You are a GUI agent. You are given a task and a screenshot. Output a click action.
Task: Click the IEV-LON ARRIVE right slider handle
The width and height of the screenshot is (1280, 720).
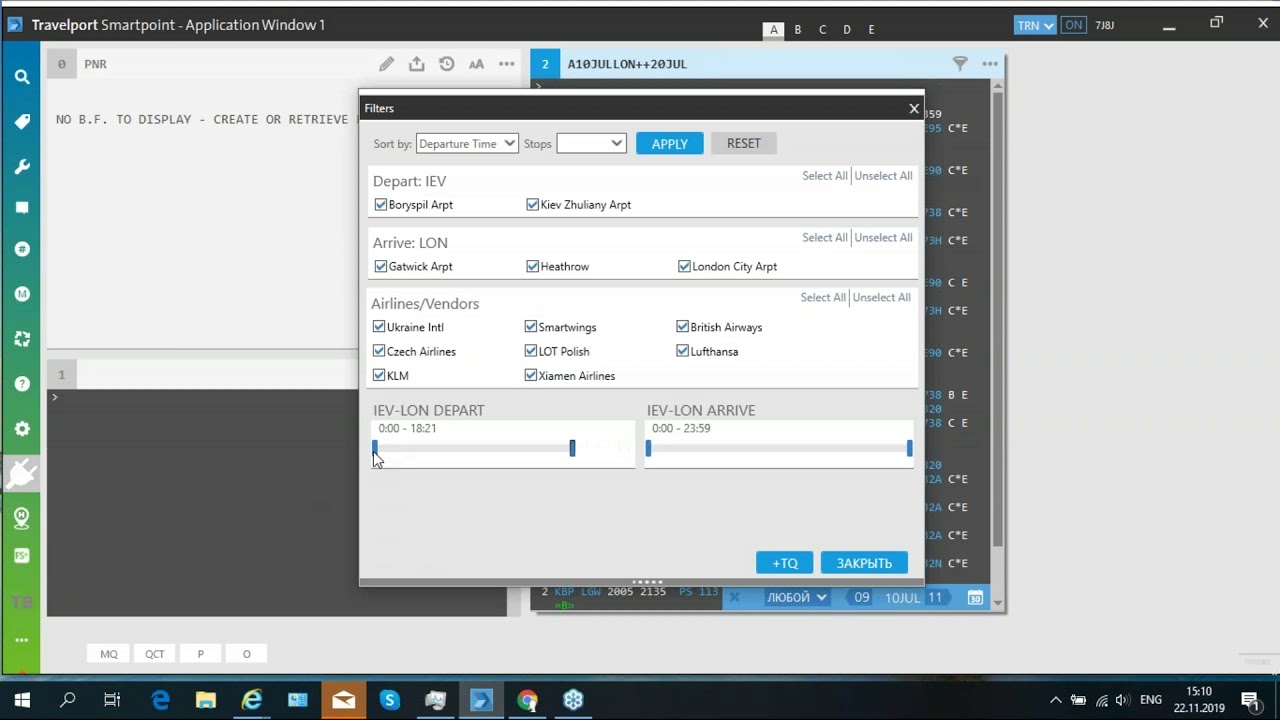point(909,449)
